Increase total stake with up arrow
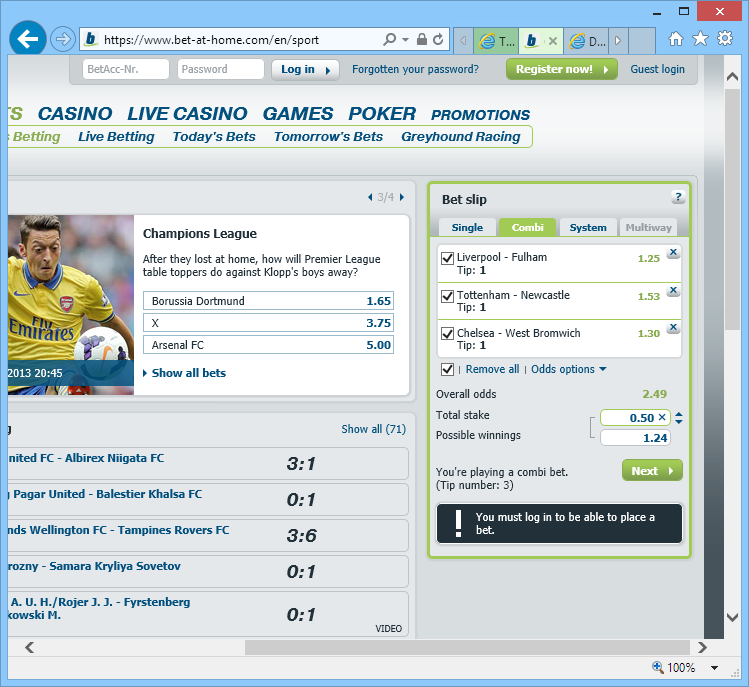The height and width of the screenshot is (687, 749). [x=679, y=414]
